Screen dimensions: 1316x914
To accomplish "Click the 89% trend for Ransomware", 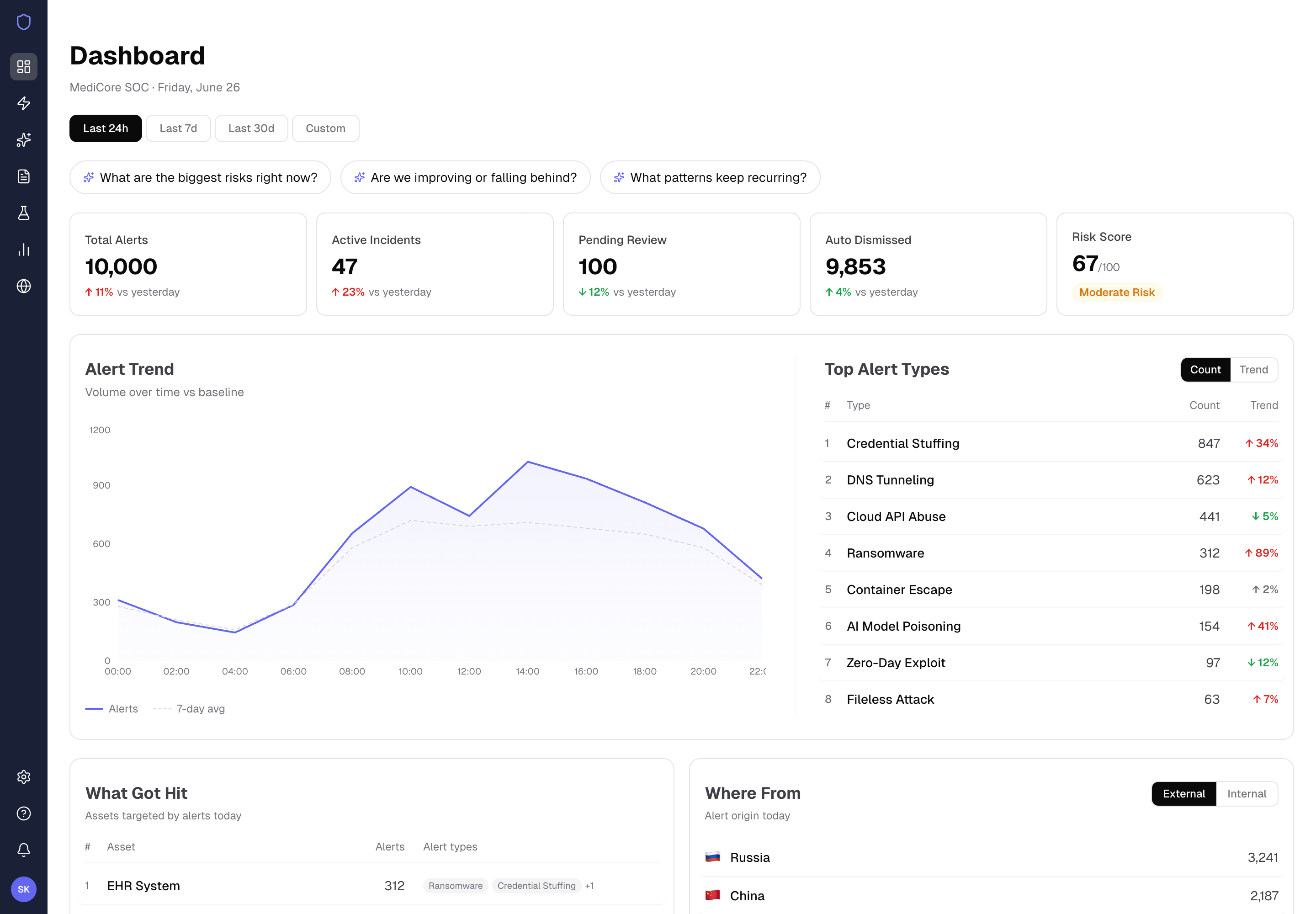I will coord(1261,553).
